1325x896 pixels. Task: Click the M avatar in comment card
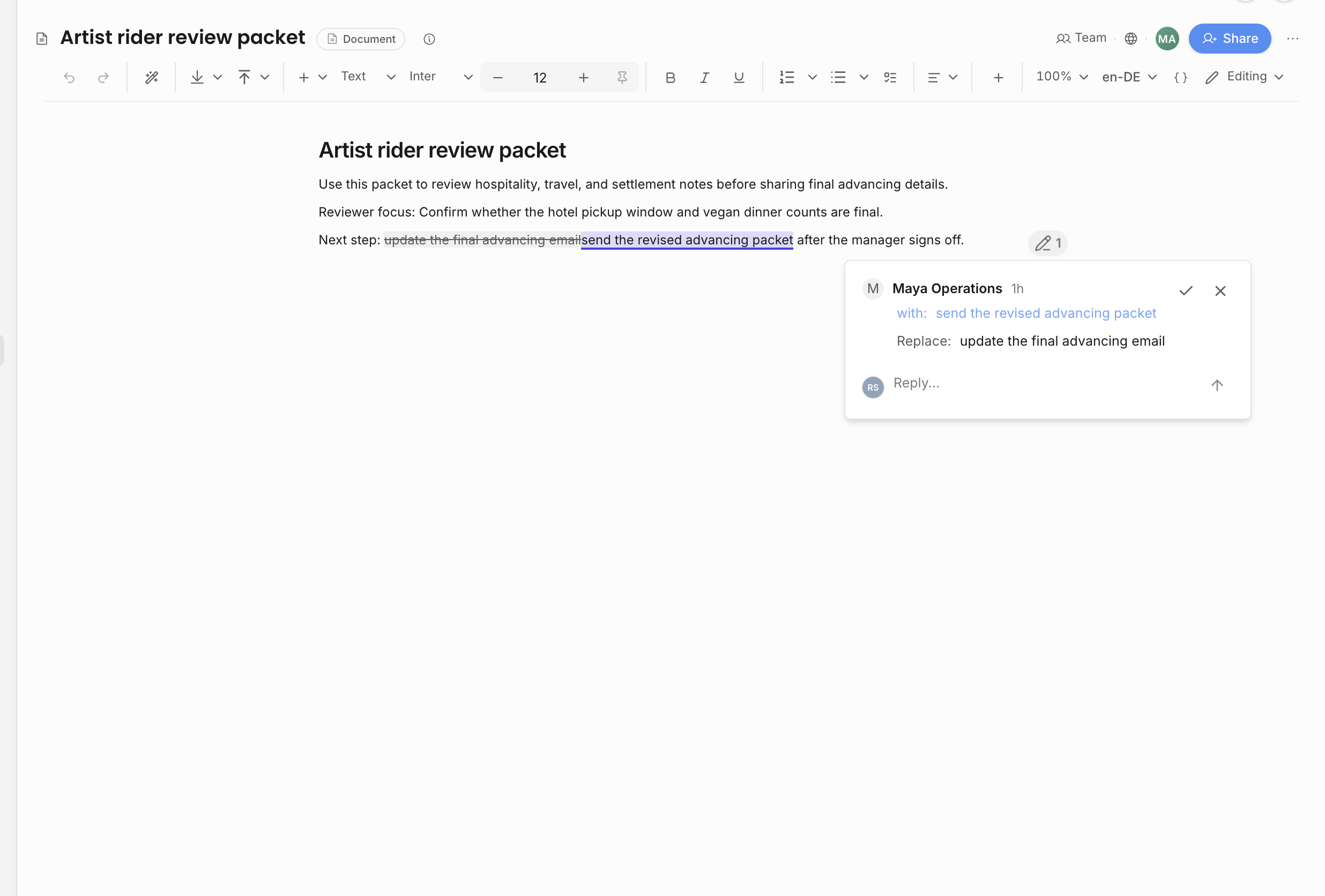[x=873, y=289]
